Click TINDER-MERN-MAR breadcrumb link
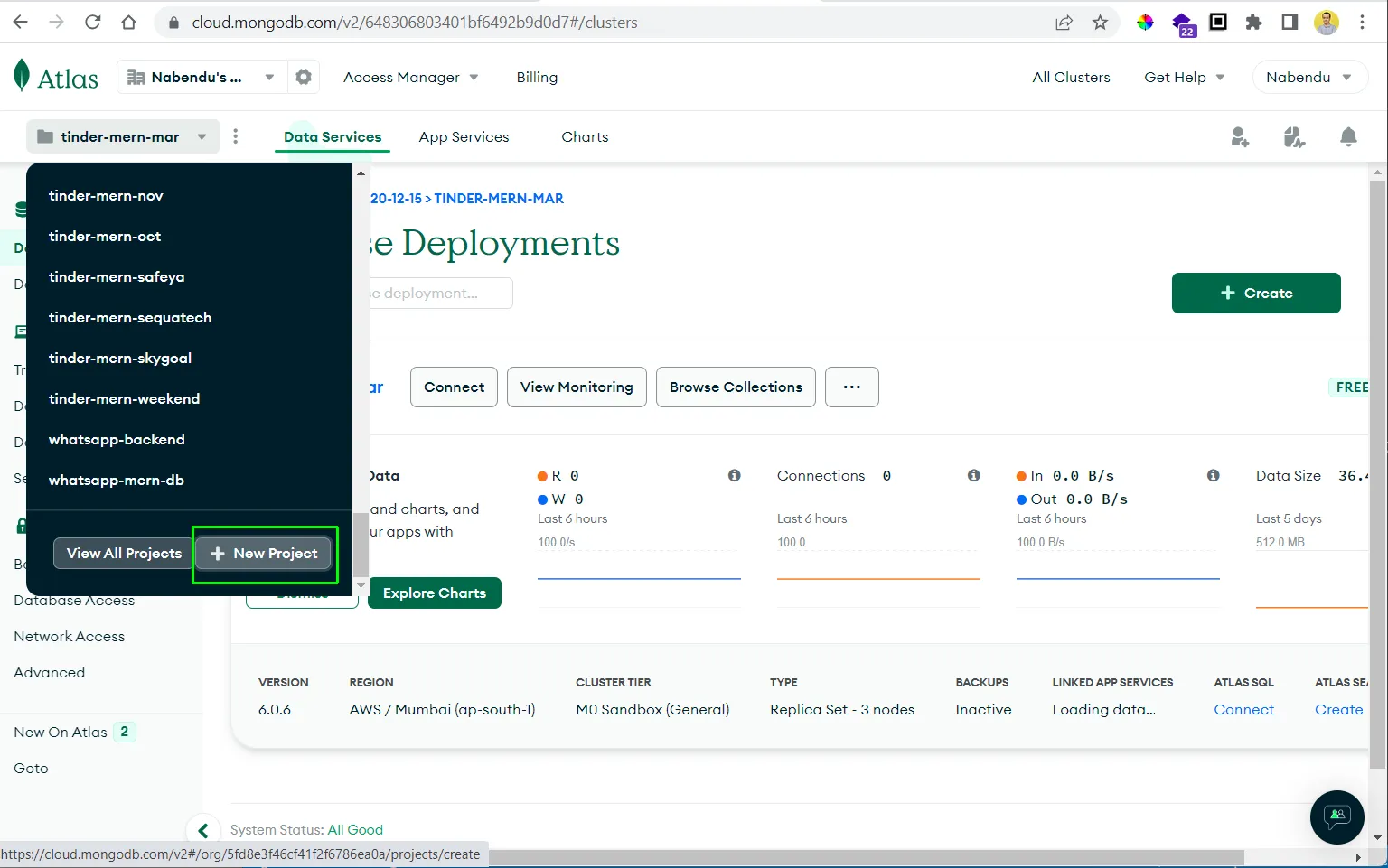1388x868 pixels. [x=499, y=198]
